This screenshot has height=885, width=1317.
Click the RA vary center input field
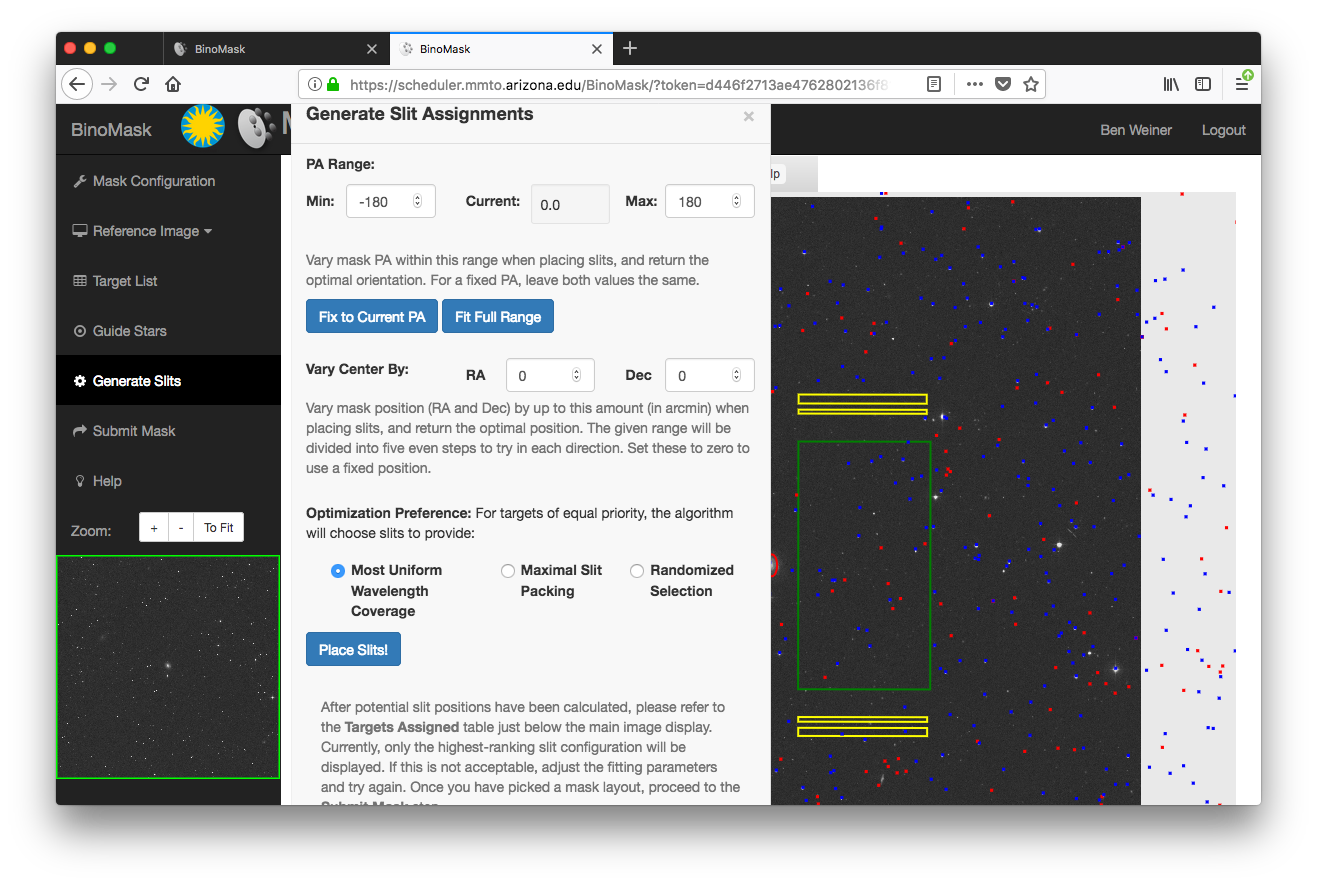540,376
